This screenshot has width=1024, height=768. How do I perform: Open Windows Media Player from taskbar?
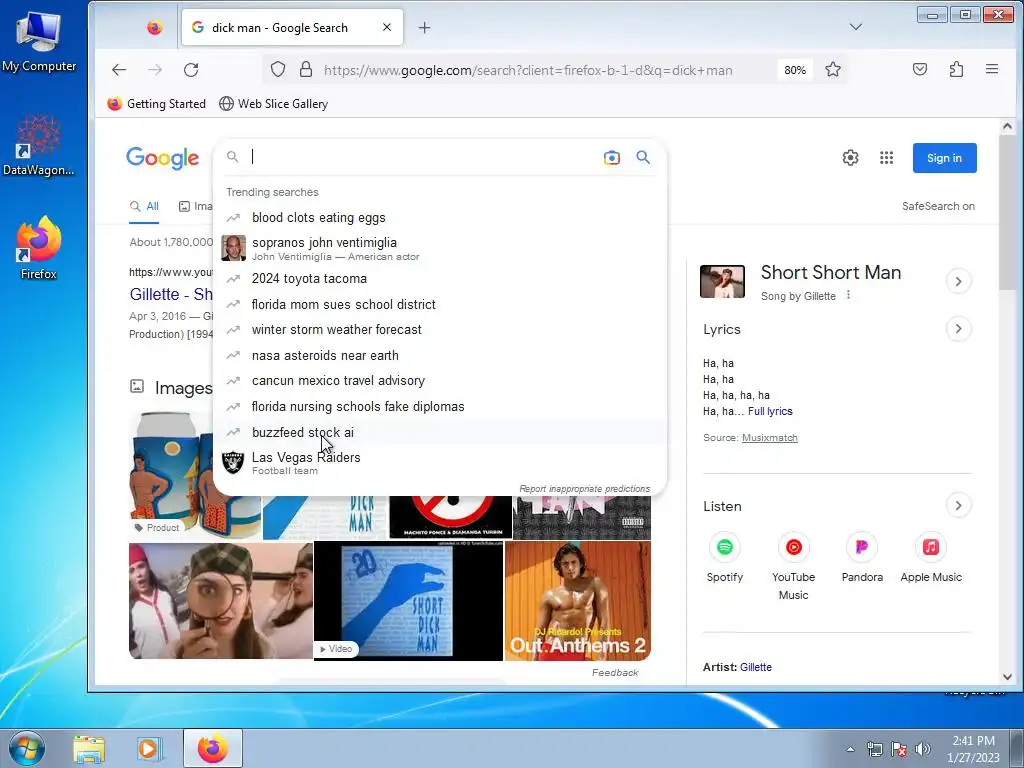149,749
